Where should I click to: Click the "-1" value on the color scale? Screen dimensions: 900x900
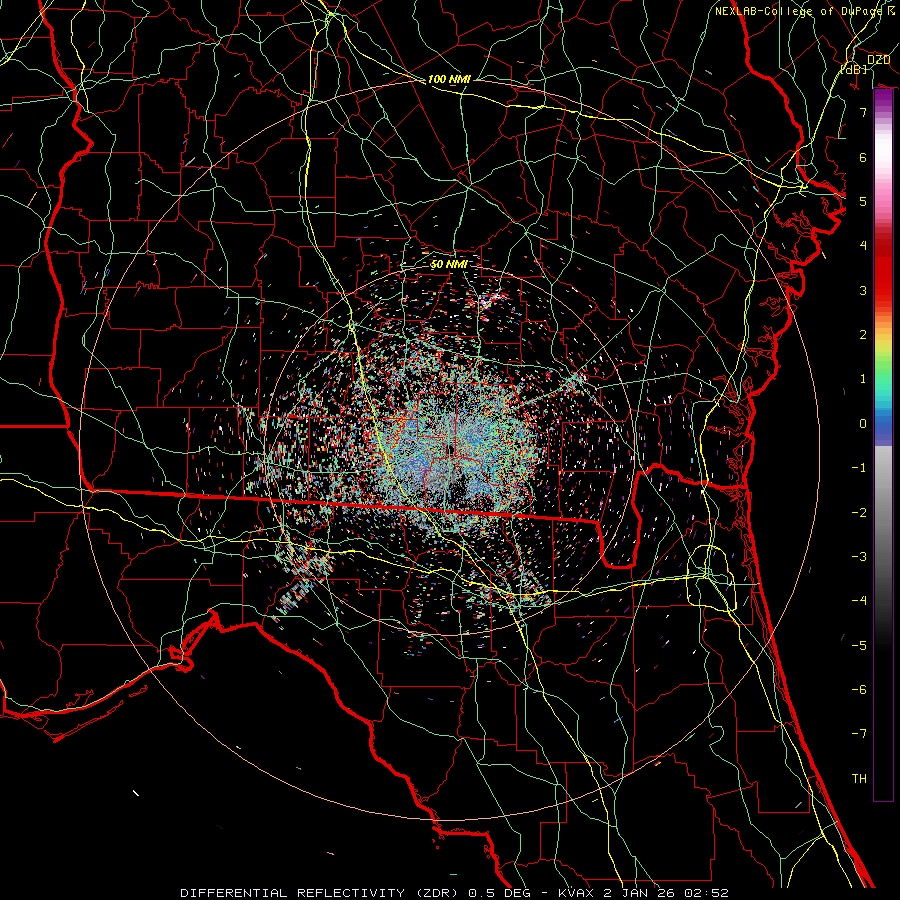click(x=859, y=468)
